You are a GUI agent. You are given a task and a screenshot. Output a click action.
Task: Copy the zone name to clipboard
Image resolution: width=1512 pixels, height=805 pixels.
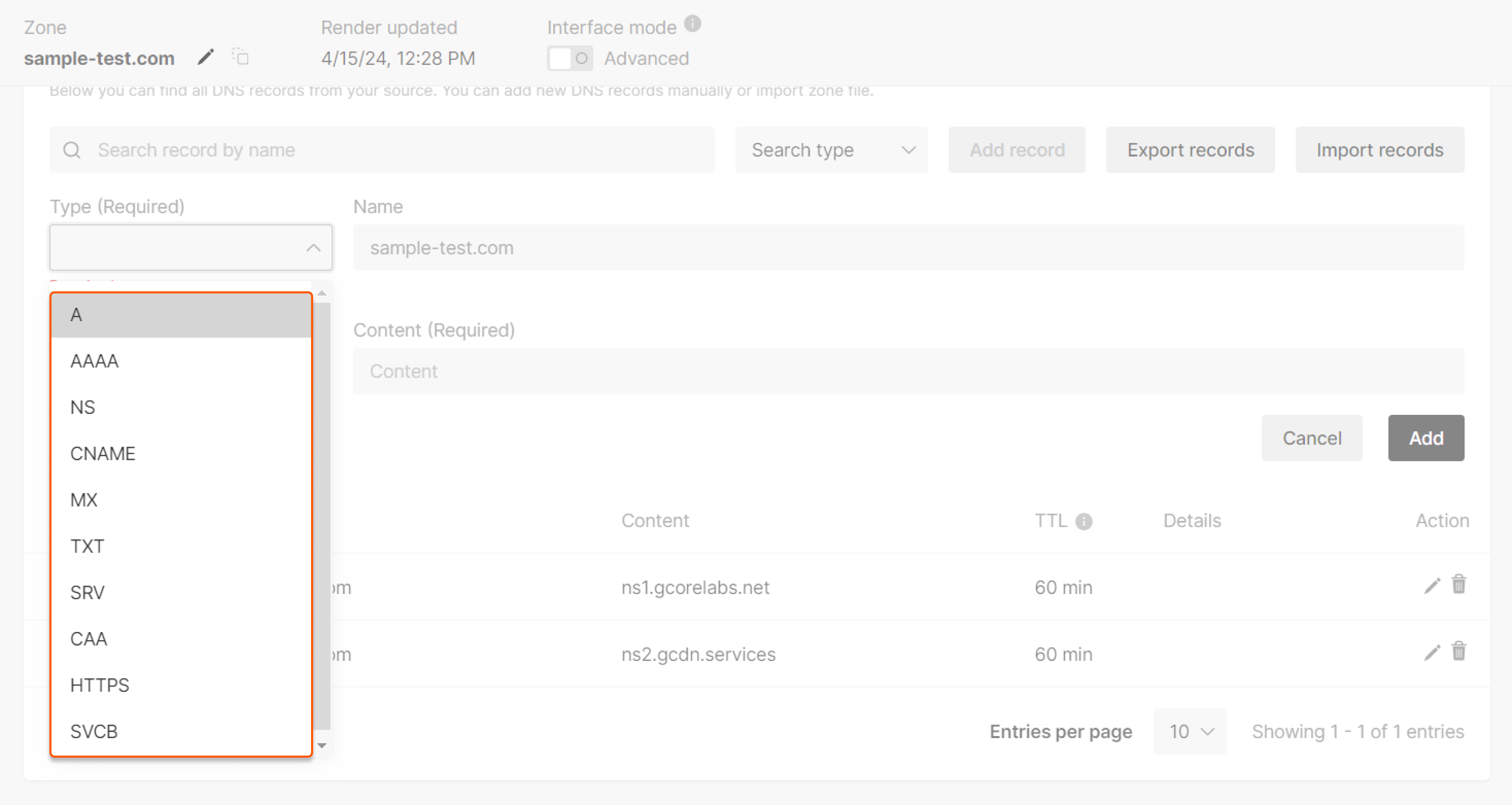241,57
